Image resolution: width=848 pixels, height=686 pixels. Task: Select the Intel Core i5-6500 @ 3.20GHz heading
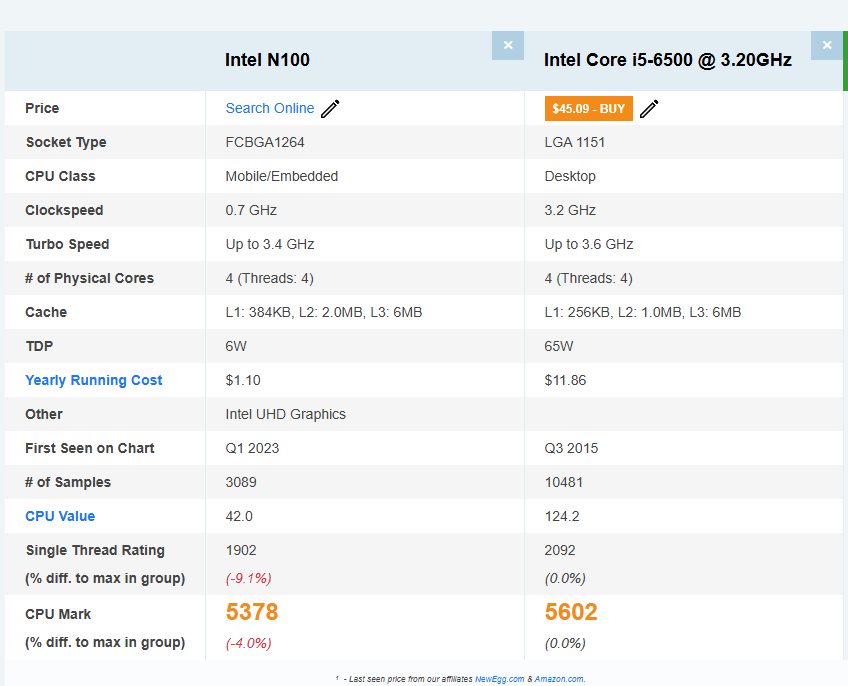(667, 60)
